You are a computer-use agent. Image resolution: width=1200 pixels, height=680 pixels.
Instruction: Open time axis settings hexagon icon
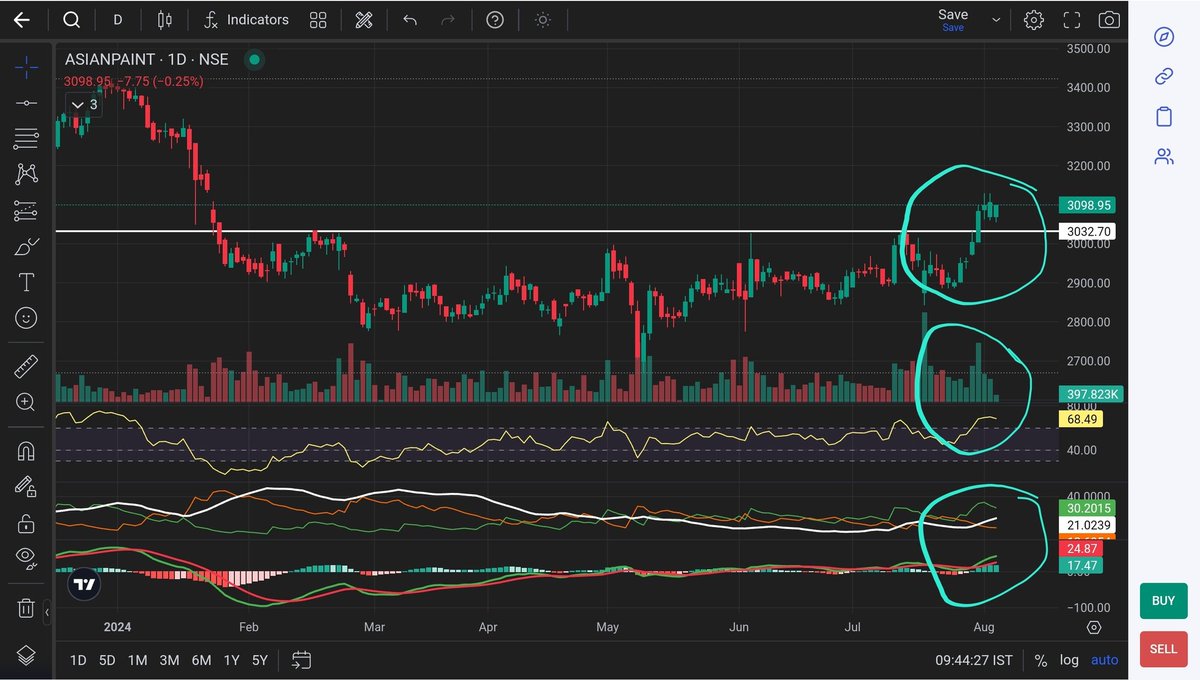(1094, 627)
